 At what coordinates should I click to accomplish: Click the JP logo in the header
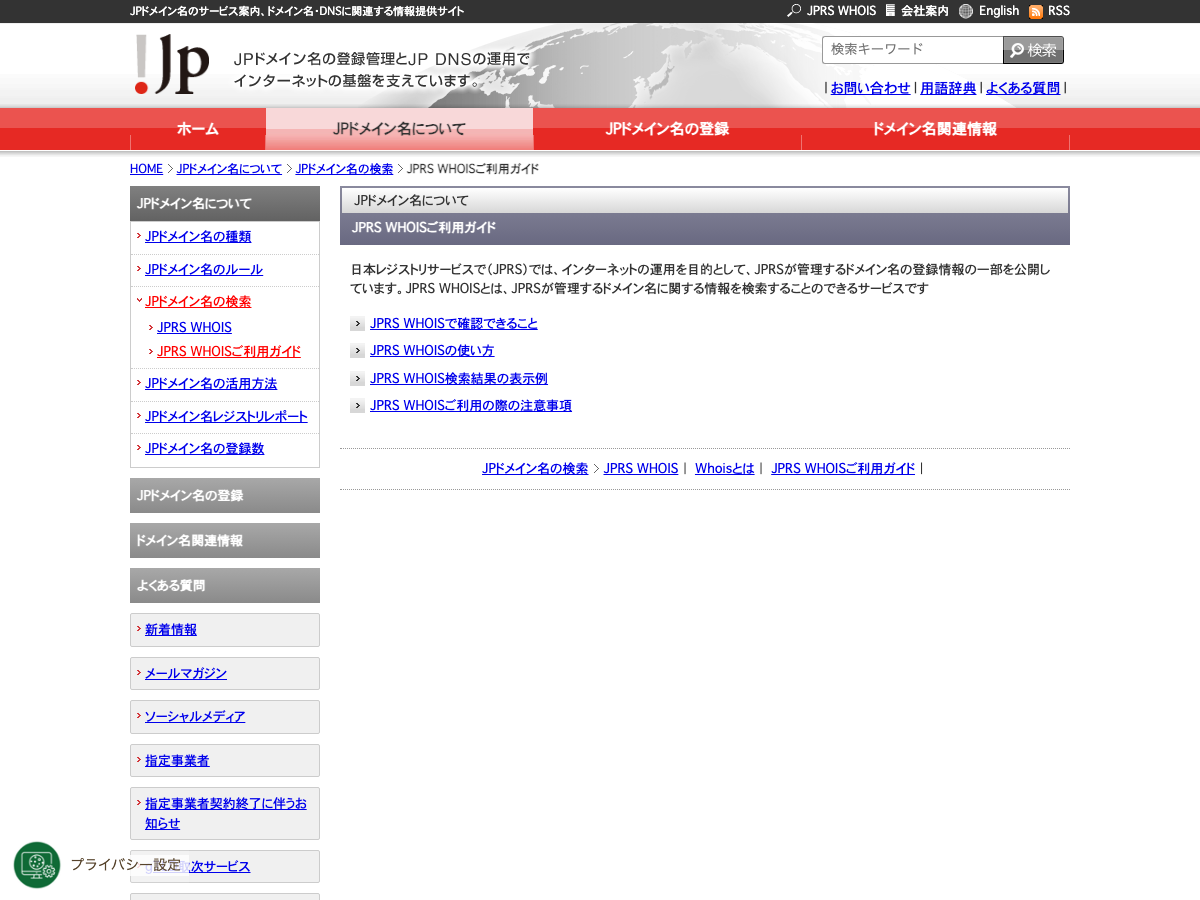[x=171, y=65]
